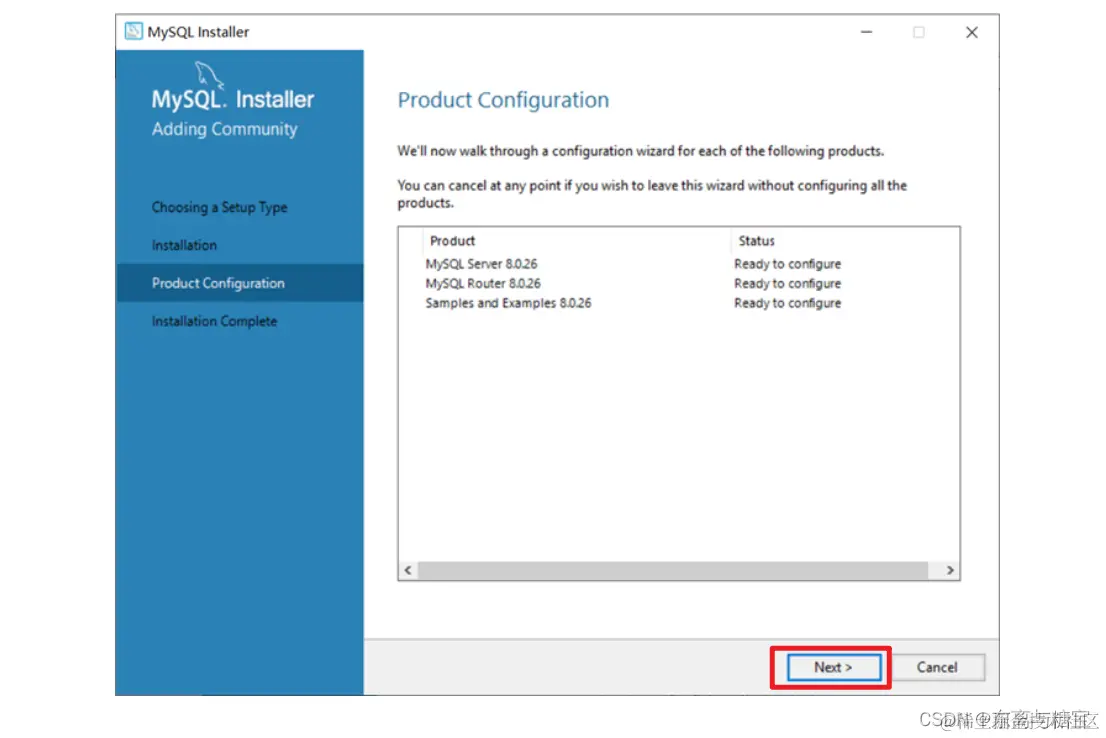Click MySQL Server's Ready to configure status

click(x=787, y=264)
